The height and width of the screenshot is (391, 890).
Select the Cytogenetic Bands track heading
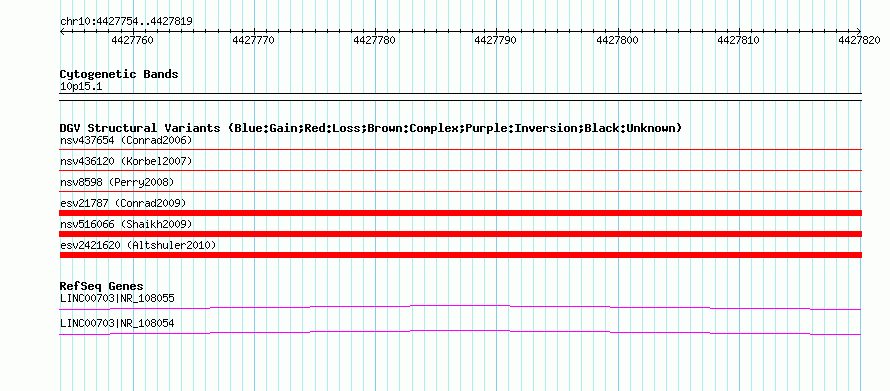[x=119, y=74]
